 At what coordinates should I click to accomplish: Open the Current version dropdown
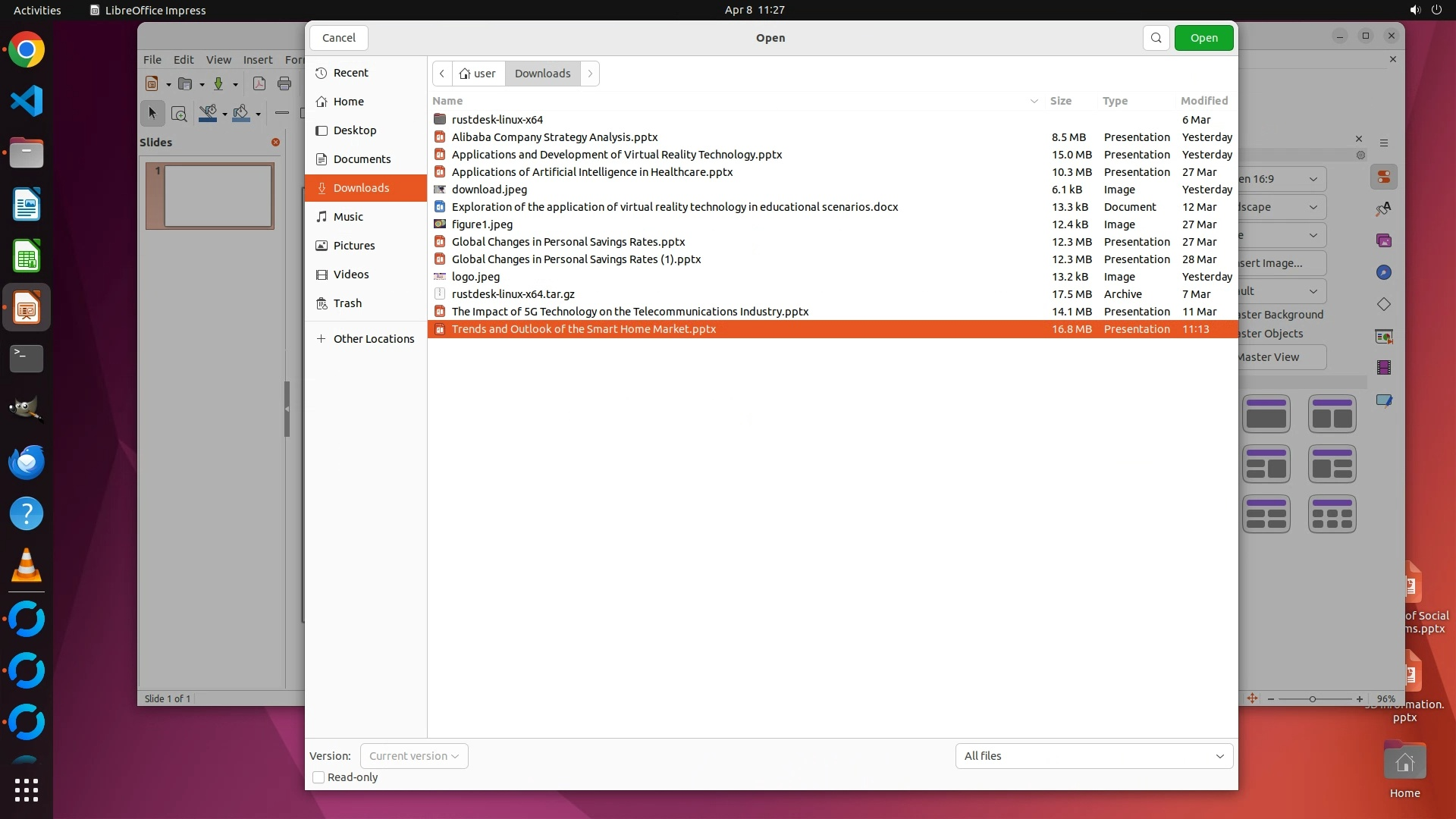point(414,756)
